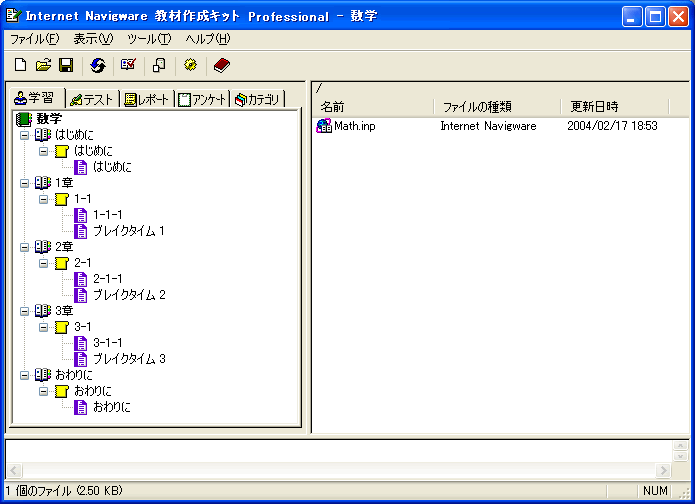Screen dimensions: 695x504
Task: Select the 学習 tab
Action: (x=37, y=98)
